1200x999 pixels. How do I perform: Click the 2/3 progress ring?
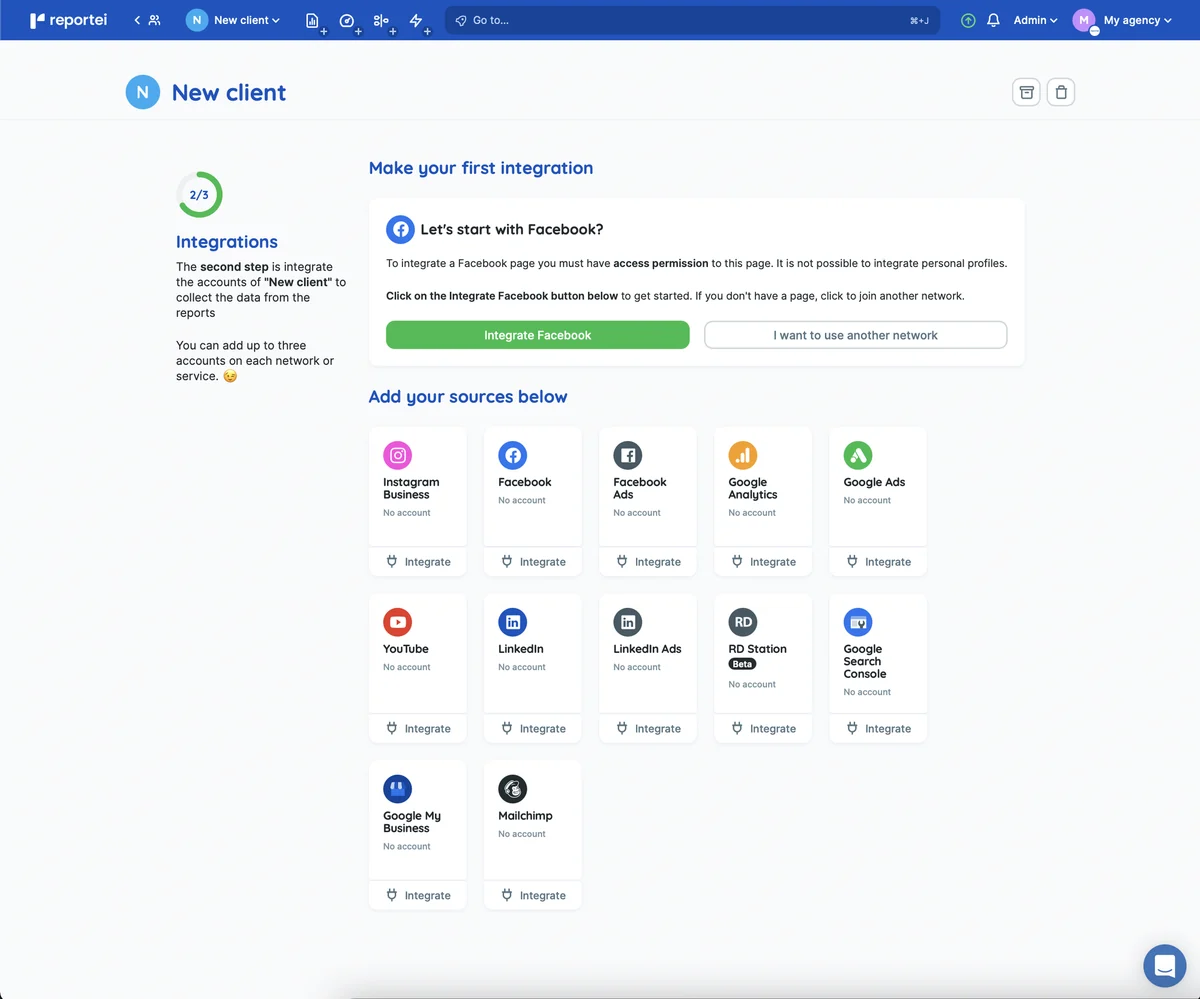tap(199, 195)
